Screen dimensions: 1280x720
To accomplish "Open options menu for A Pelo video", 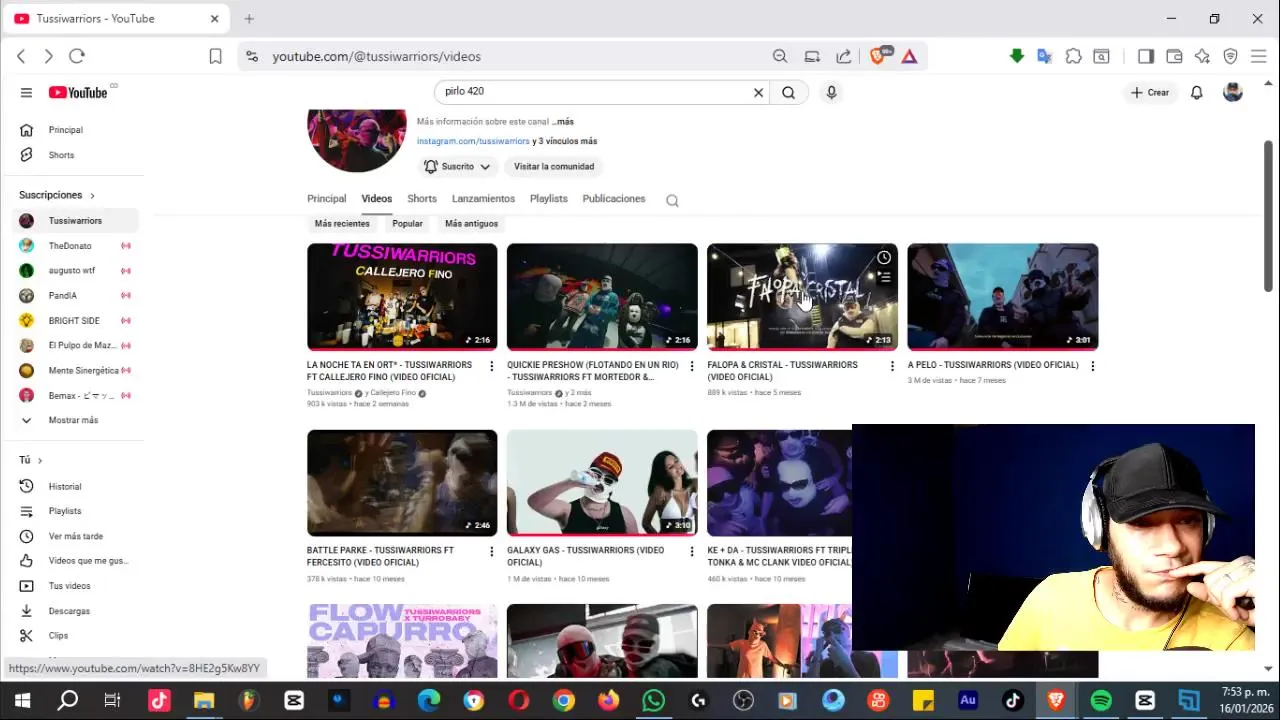I will coord(1092,366).
